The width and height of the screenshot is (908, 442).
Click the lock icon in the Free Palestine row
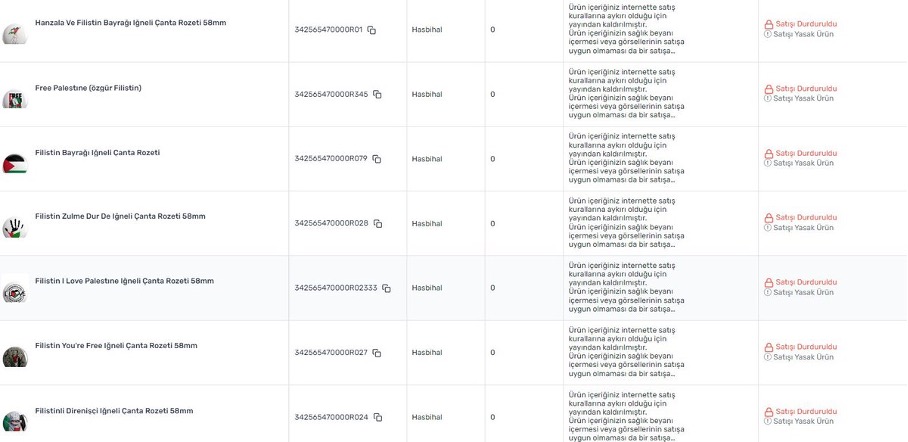pos(768,89)
